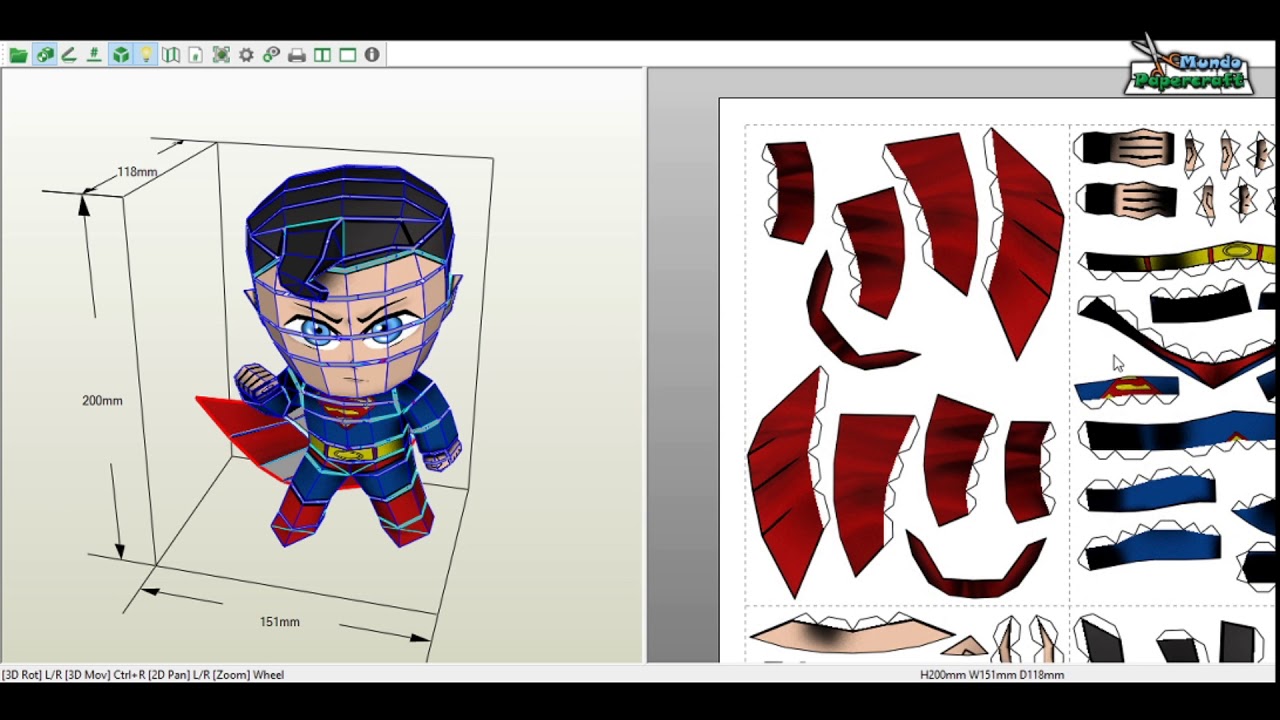Click the fit-to-view frame icon
Viewport: 1280px width, 720px height.
click(221, 55)
